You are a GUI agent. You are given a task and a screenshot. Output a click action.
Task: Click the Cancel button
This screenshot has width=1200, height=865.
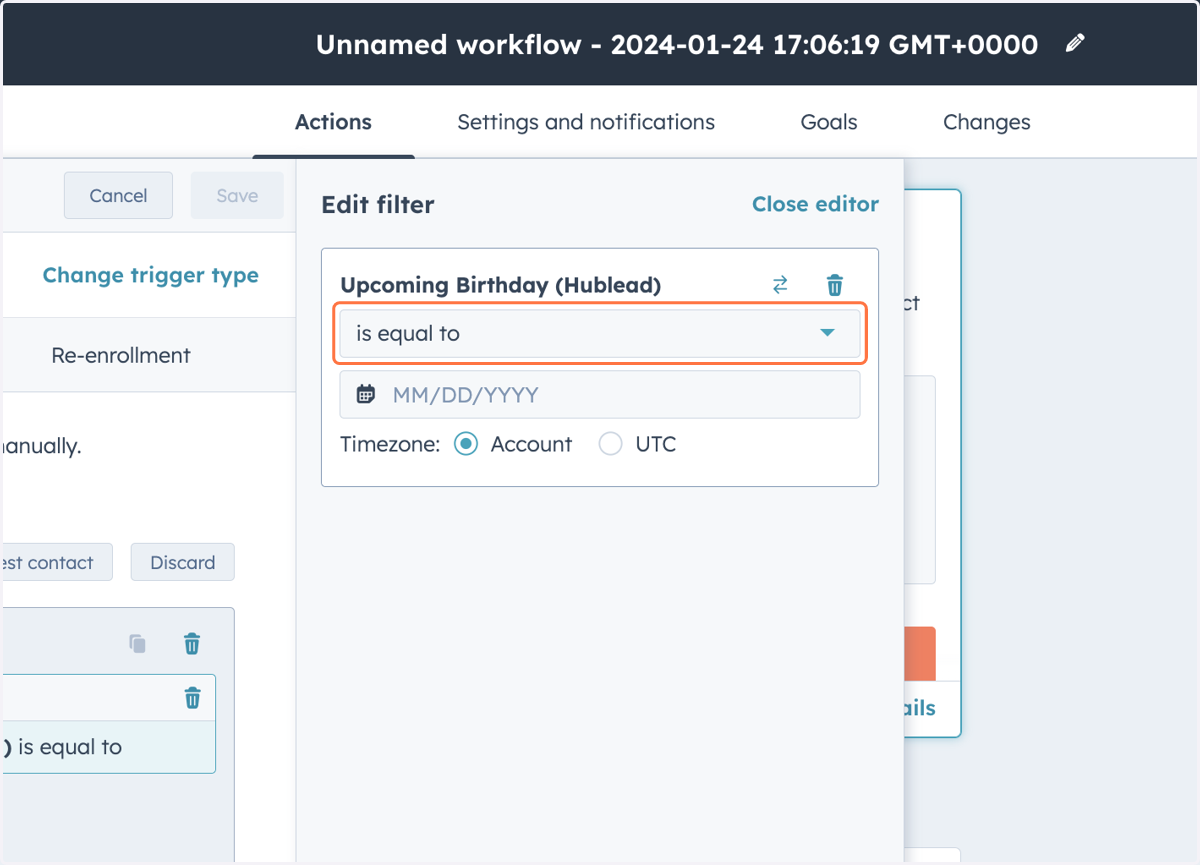118,195
